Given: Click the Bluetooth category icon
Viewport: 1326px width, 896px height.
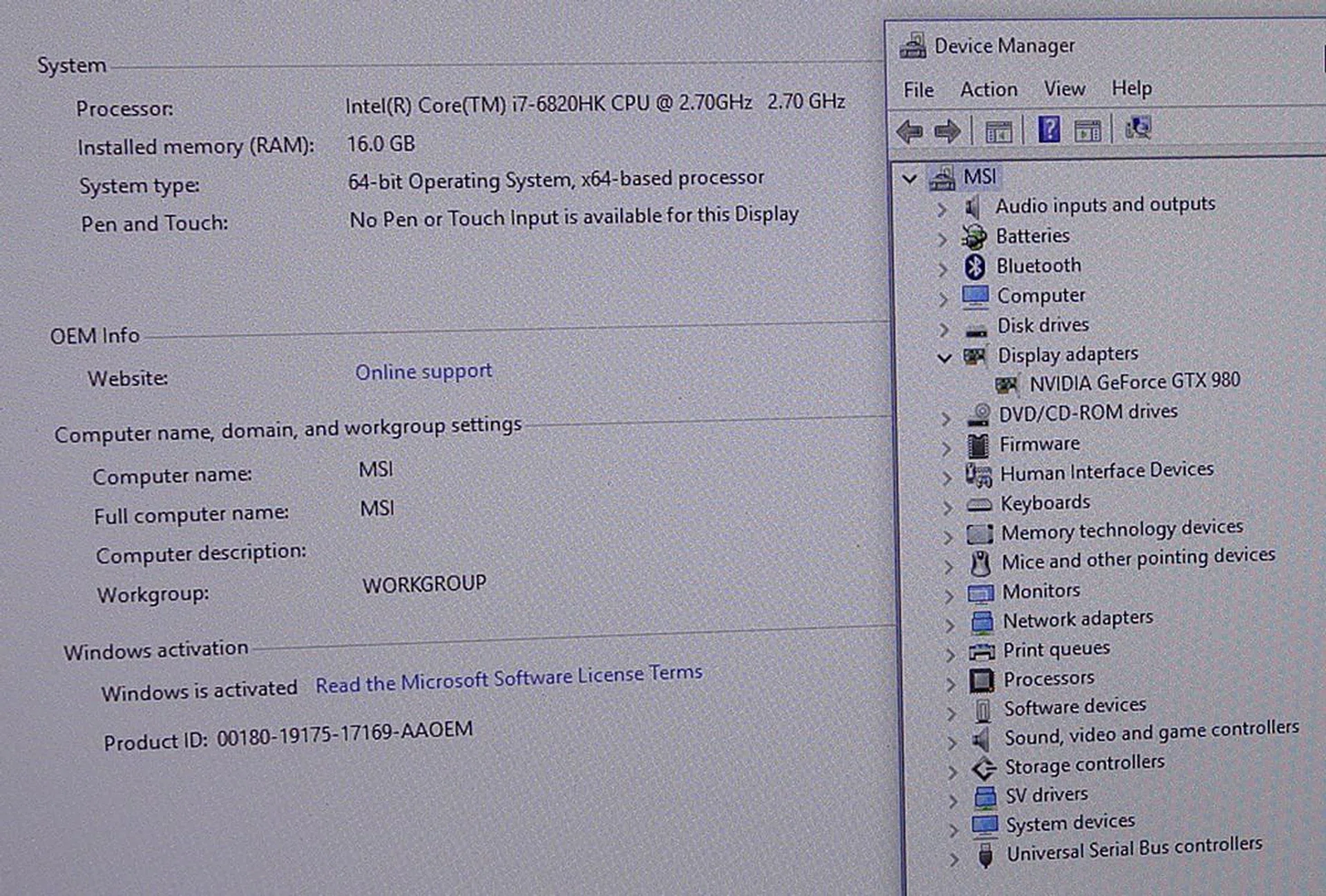Looking at the screenshot, I should pos(974,266).
